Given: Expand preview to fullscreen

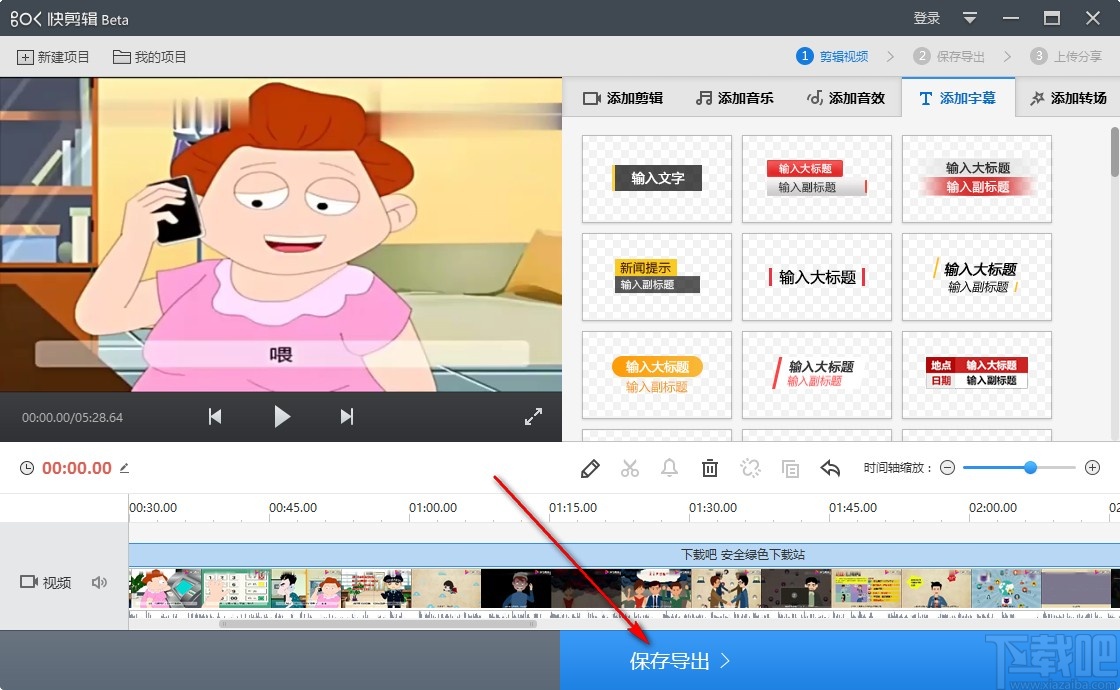Looking at the screenshot, I should click(533, 416).
